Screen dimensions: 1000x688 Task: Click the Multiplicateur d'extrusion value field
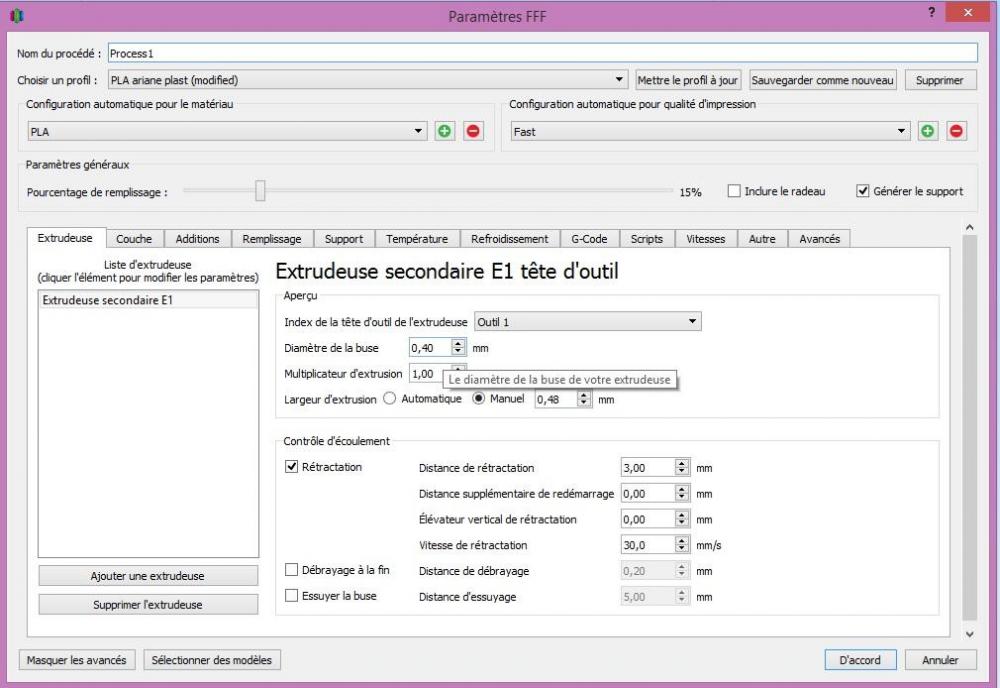(x=427, y=374)
